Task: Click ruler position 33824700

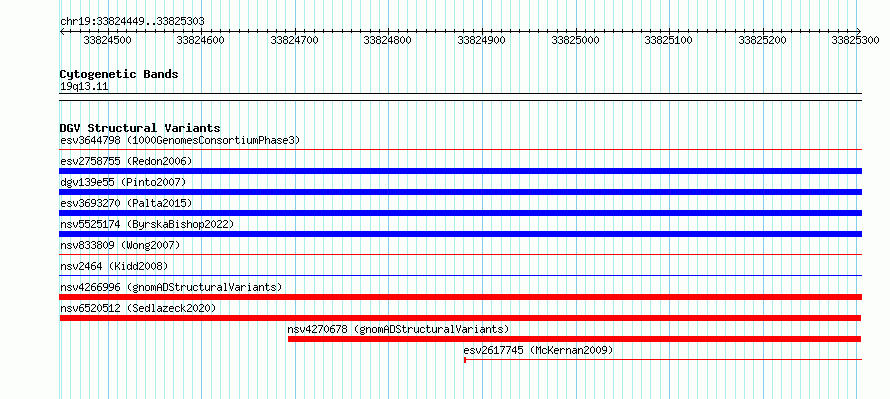Action: pos(295,40)
